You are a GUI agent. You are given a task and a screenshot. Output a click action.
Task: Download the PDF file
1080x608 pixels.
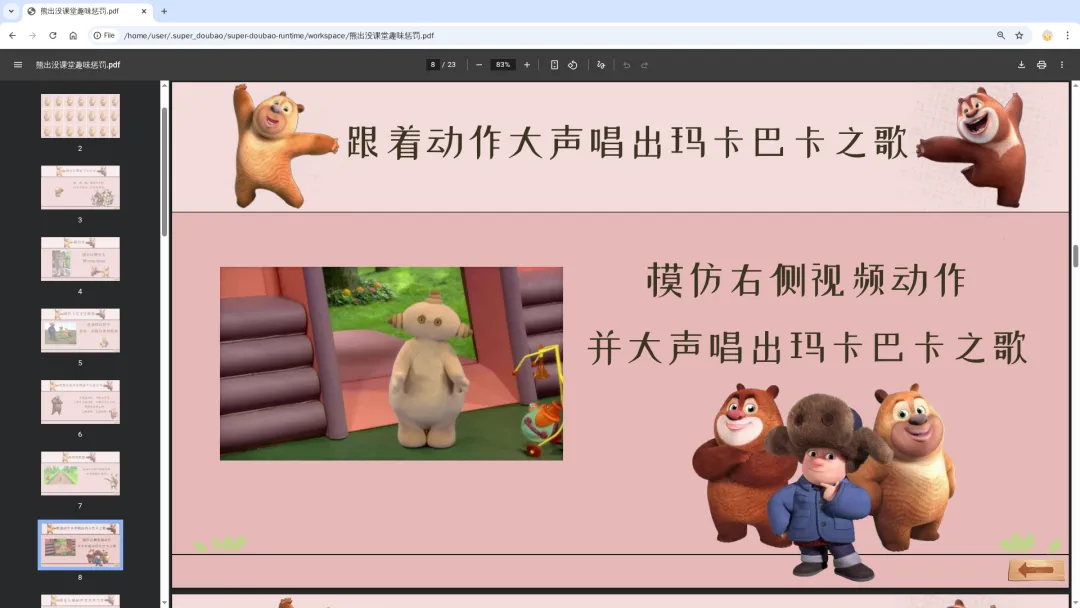(1021, 65)
